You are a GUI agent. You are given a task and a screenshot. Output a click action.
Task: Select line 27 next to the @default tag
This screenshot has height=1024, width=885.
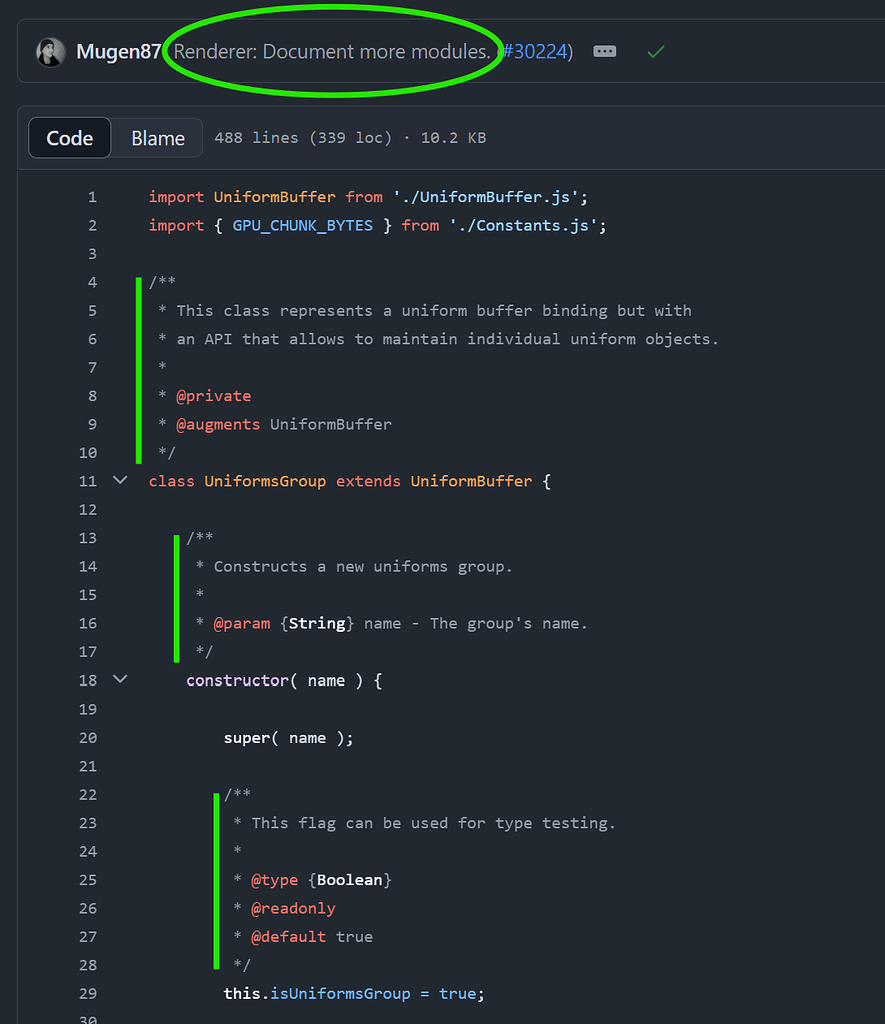tap(87, 936)
